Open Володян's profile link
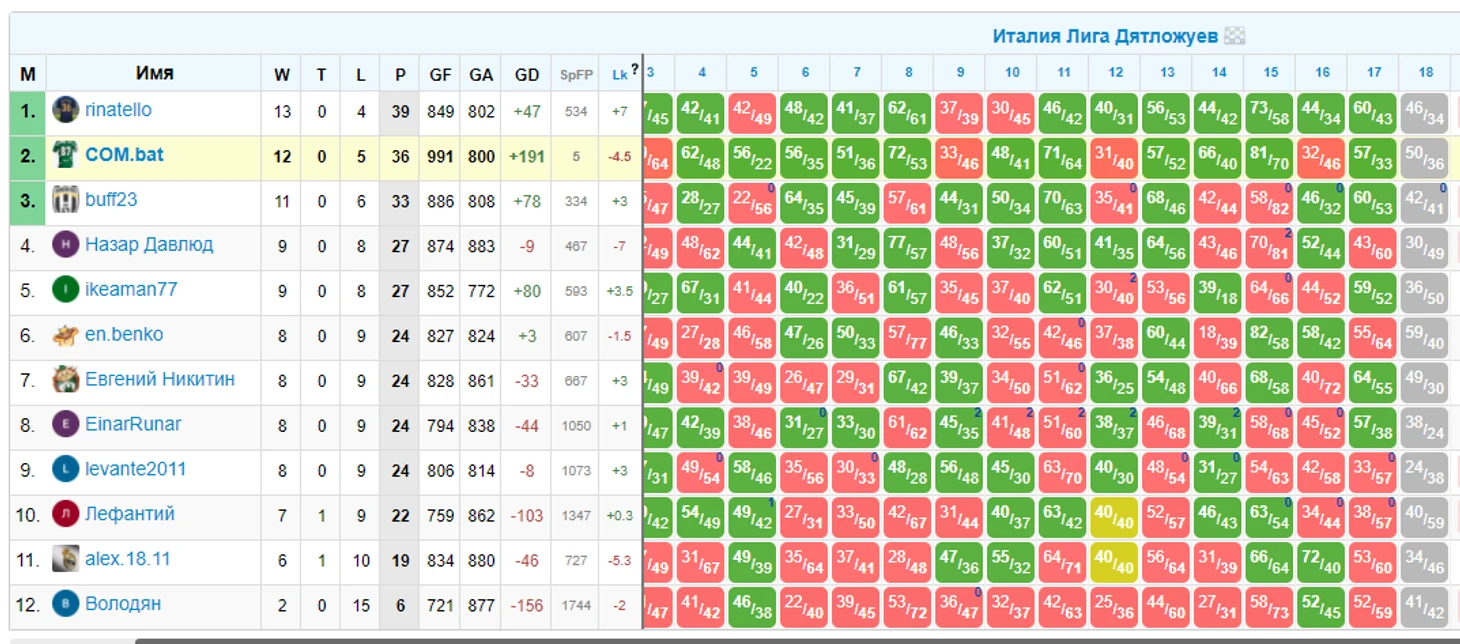Screen dimensions: 1460x644 (123, 604)
